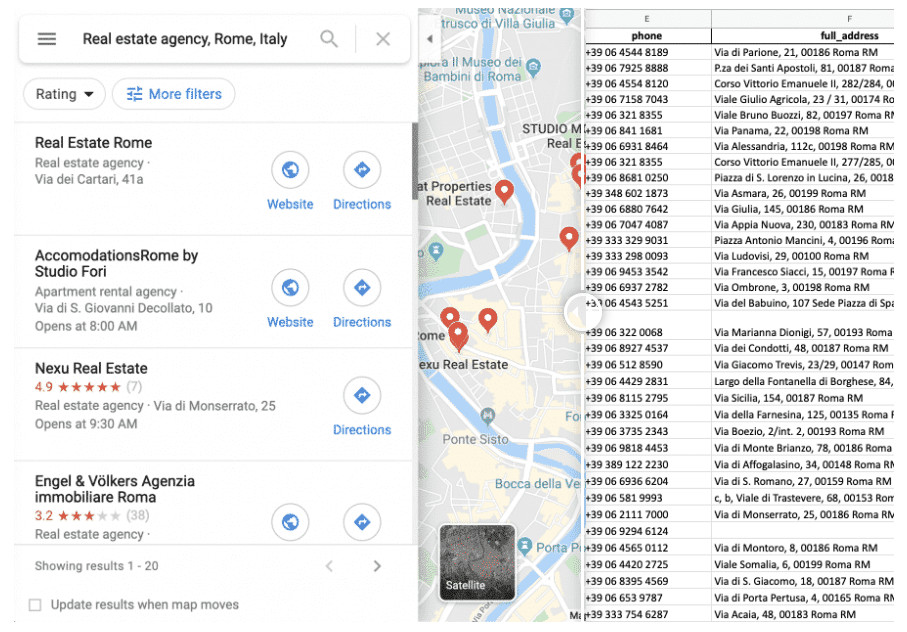
Task: Click the Museo Nazionale Etrusco museum marker icon
Action: click(x=568, y=16)
